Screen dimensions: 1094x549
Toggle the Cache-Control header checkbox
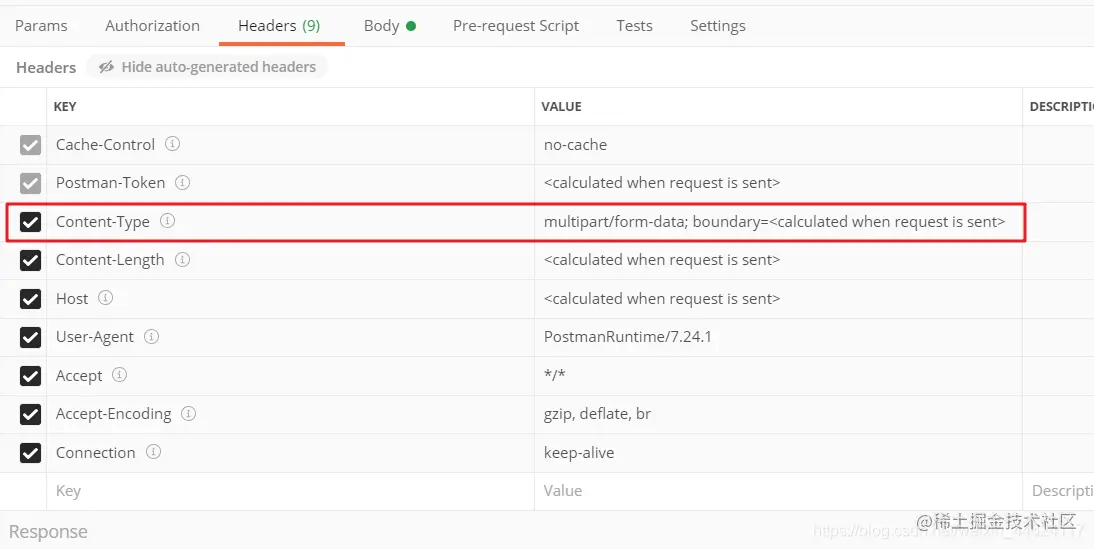[x=31, y=144]
